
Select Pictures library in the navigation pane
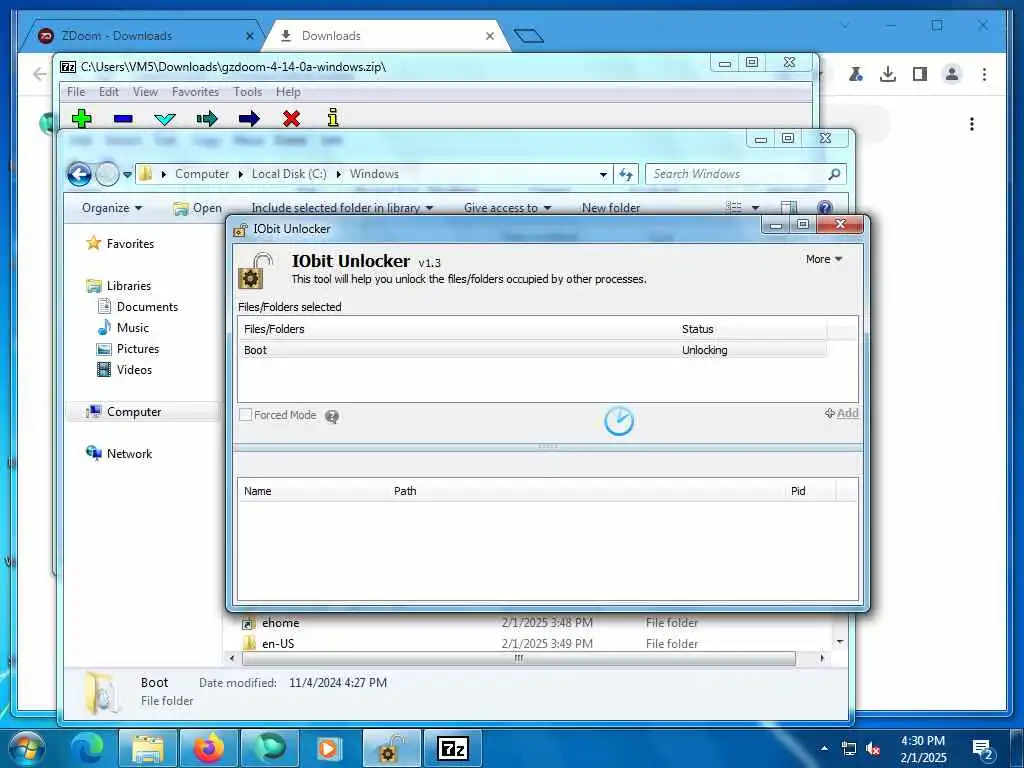click(137, 348)
